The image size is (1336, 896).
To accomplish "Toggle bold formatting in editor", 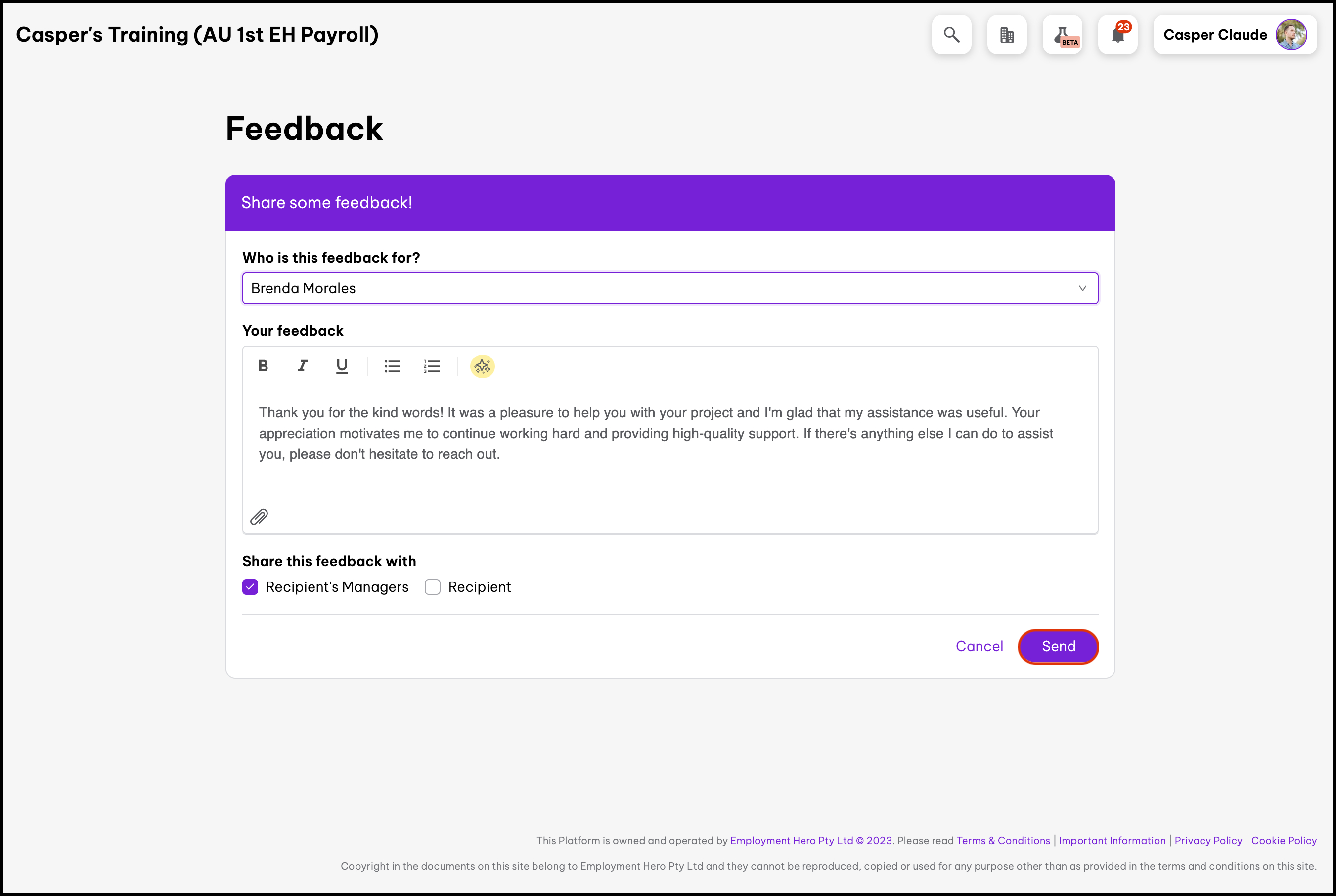I will point(263,366).
